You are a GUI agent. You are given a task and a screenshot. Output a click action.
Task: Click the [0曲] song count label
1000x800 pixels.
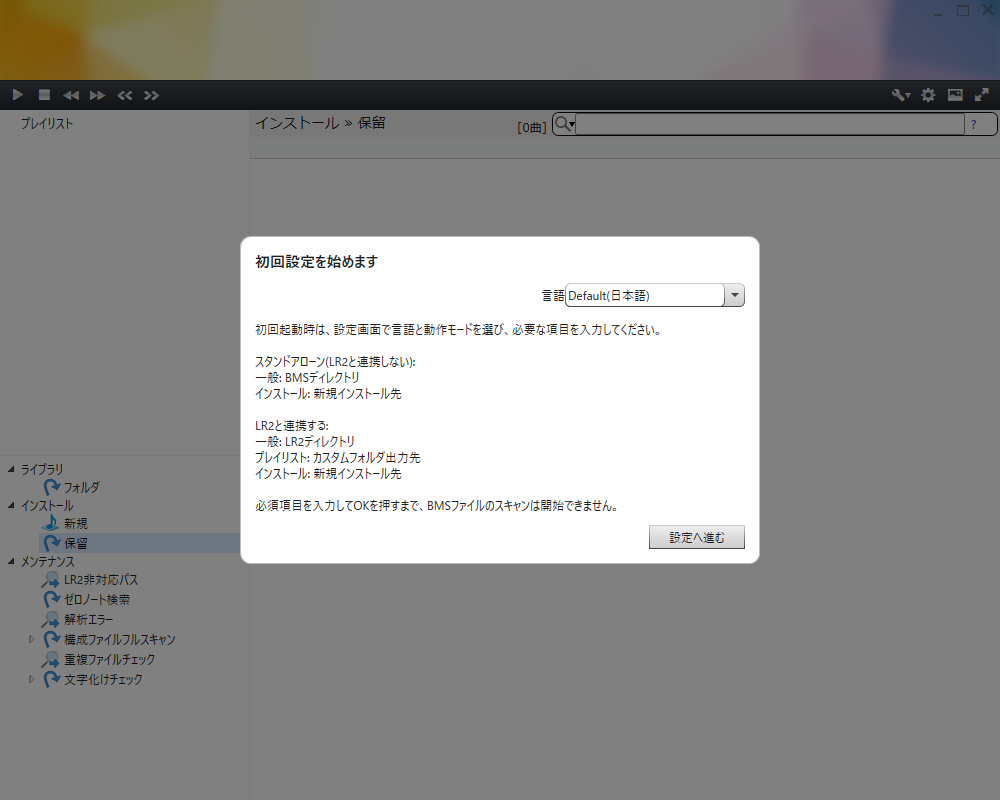(x=532, y=128)
